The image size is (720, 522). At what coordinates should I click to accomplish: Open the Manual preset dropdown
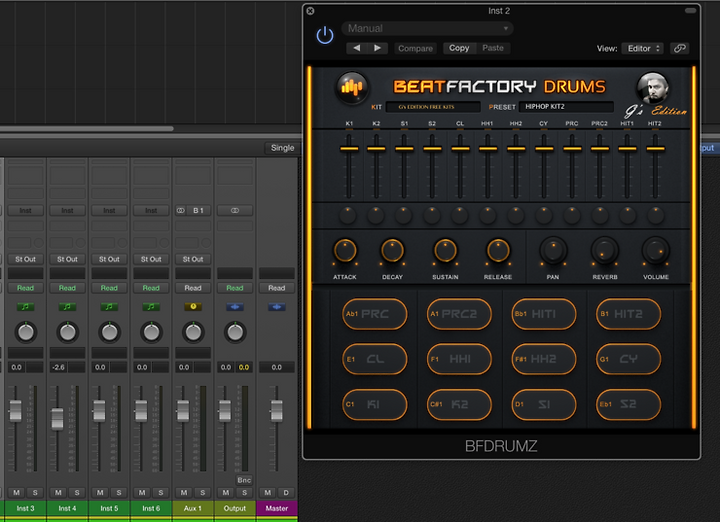[427, 28]
